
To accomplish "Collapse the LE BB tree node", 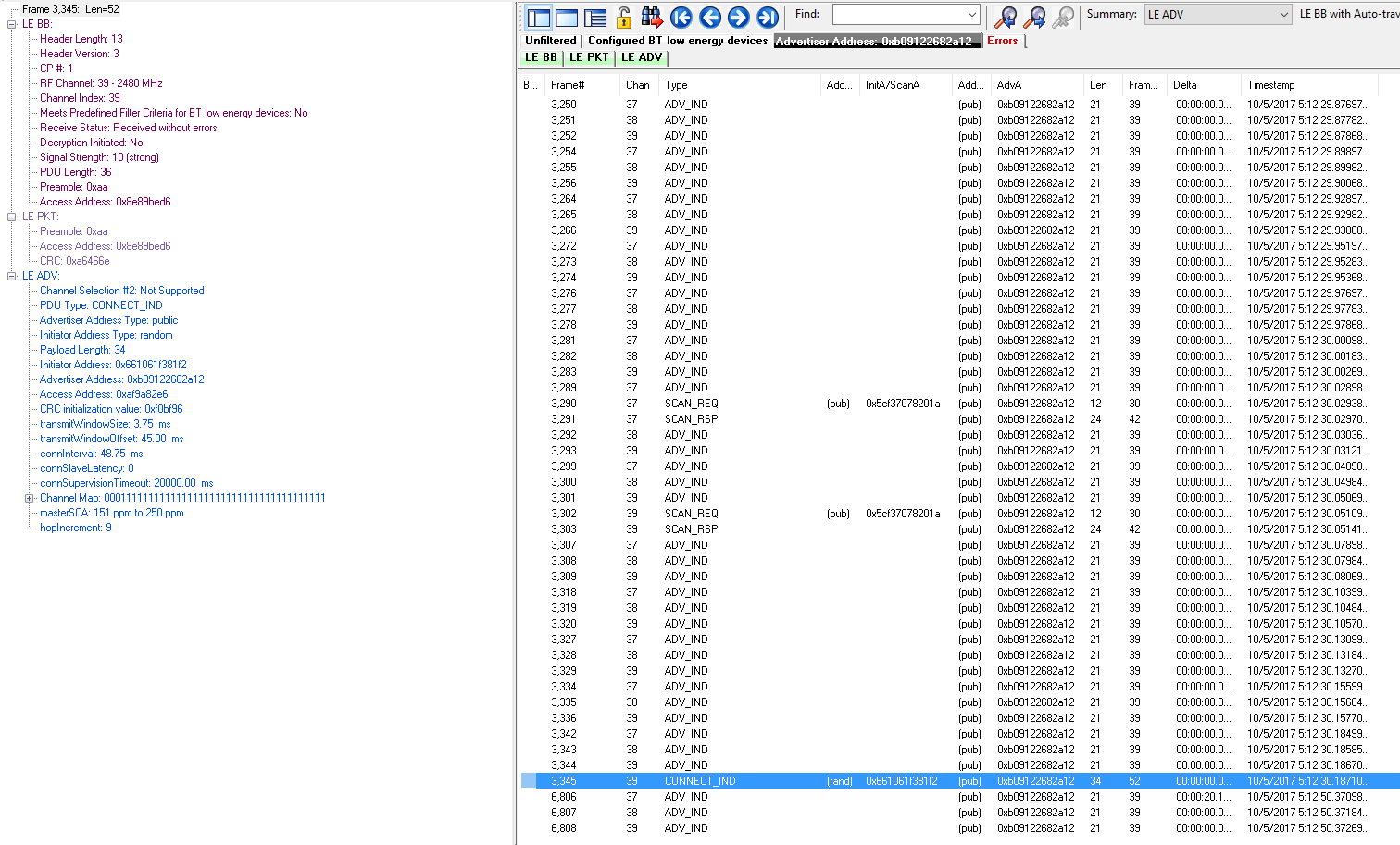I will pos(12,24).
